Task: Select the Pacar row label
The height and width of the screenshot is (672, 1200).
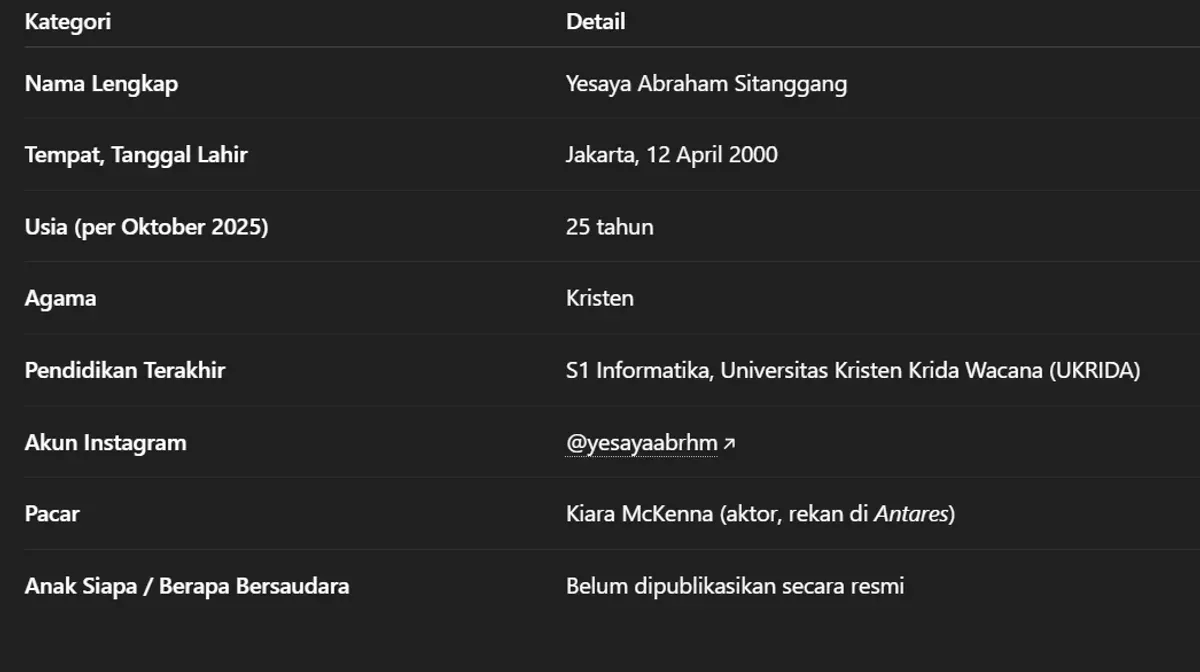Action: pos(52,514)
